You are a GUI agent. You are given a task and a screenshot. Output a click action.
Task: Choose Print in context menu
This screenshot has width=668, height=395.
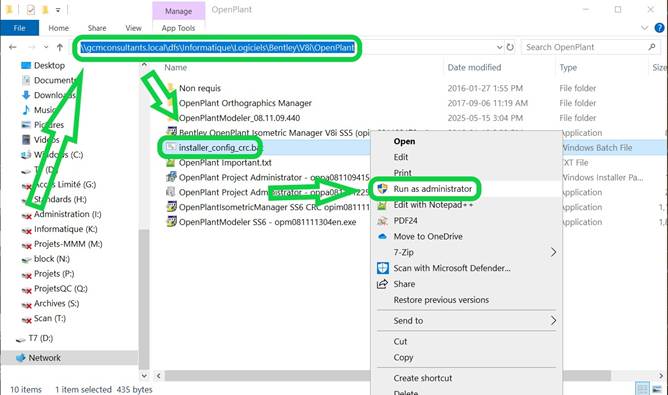tap(403, 173)
